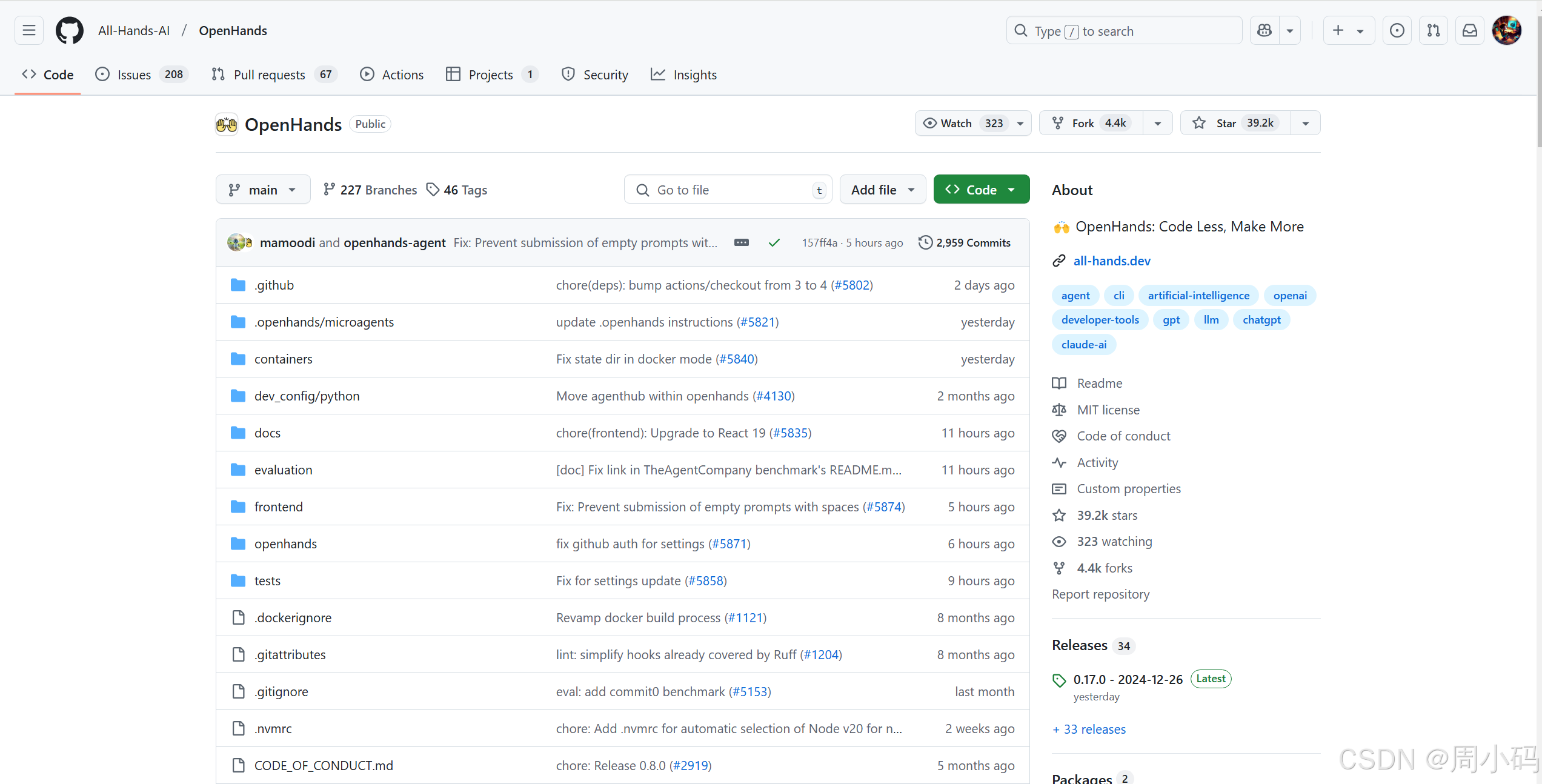Expand the Copilot dropdown arrow in header

(1290, 30)
